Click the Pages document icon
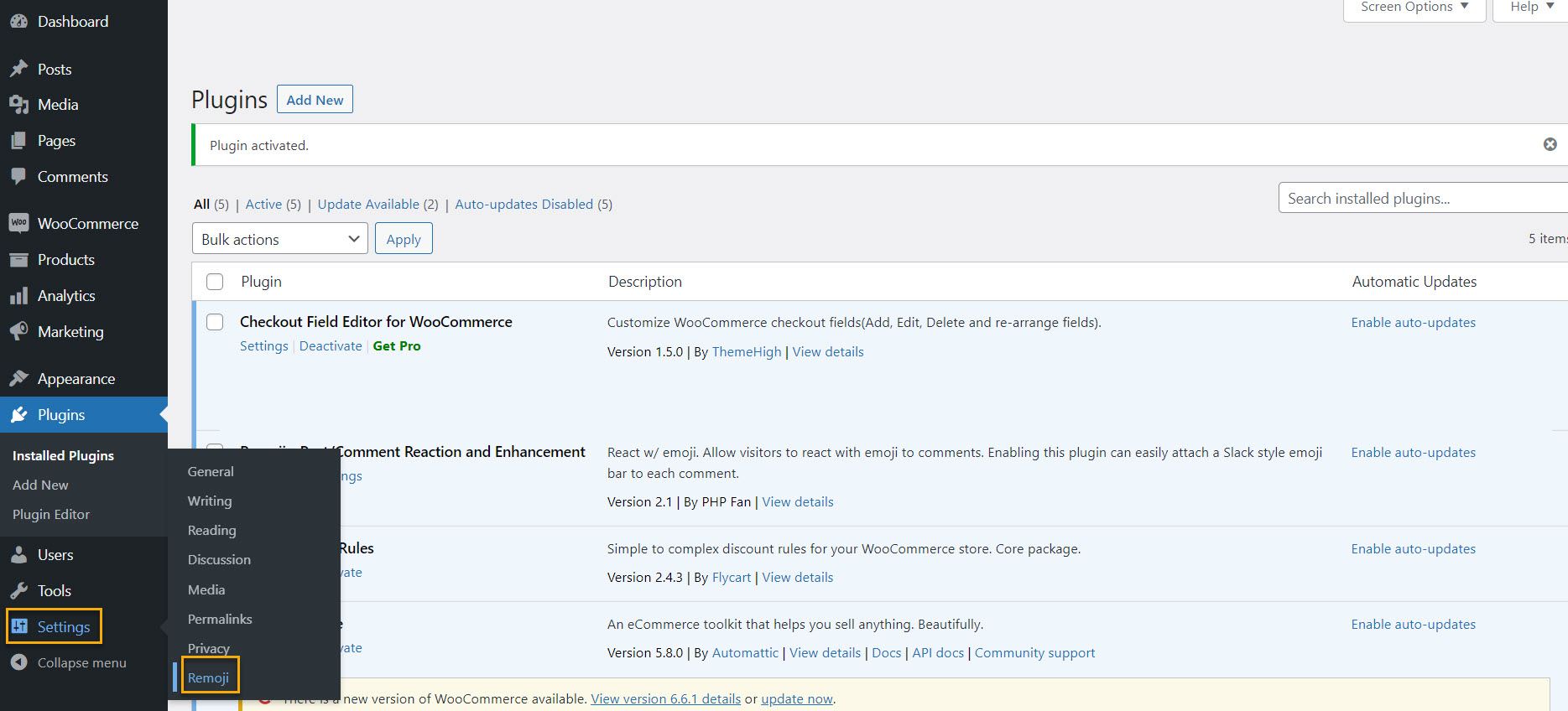The width and height of the screenshot is (1568, 711). tap(18, 141)
